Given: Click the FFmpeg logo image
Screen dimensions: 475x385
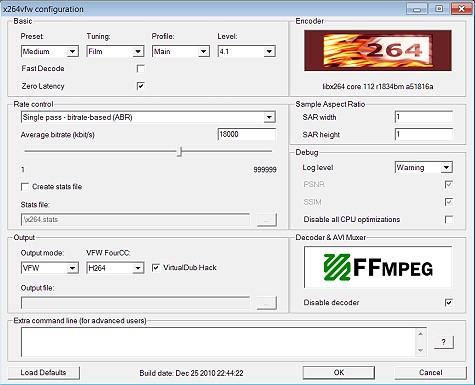Looking at the screenshot, I should (x=378, y=267).
